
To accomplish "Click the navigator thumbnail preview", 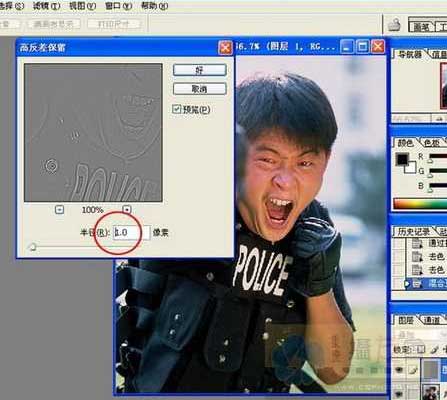I will click(x=444, y=86).
